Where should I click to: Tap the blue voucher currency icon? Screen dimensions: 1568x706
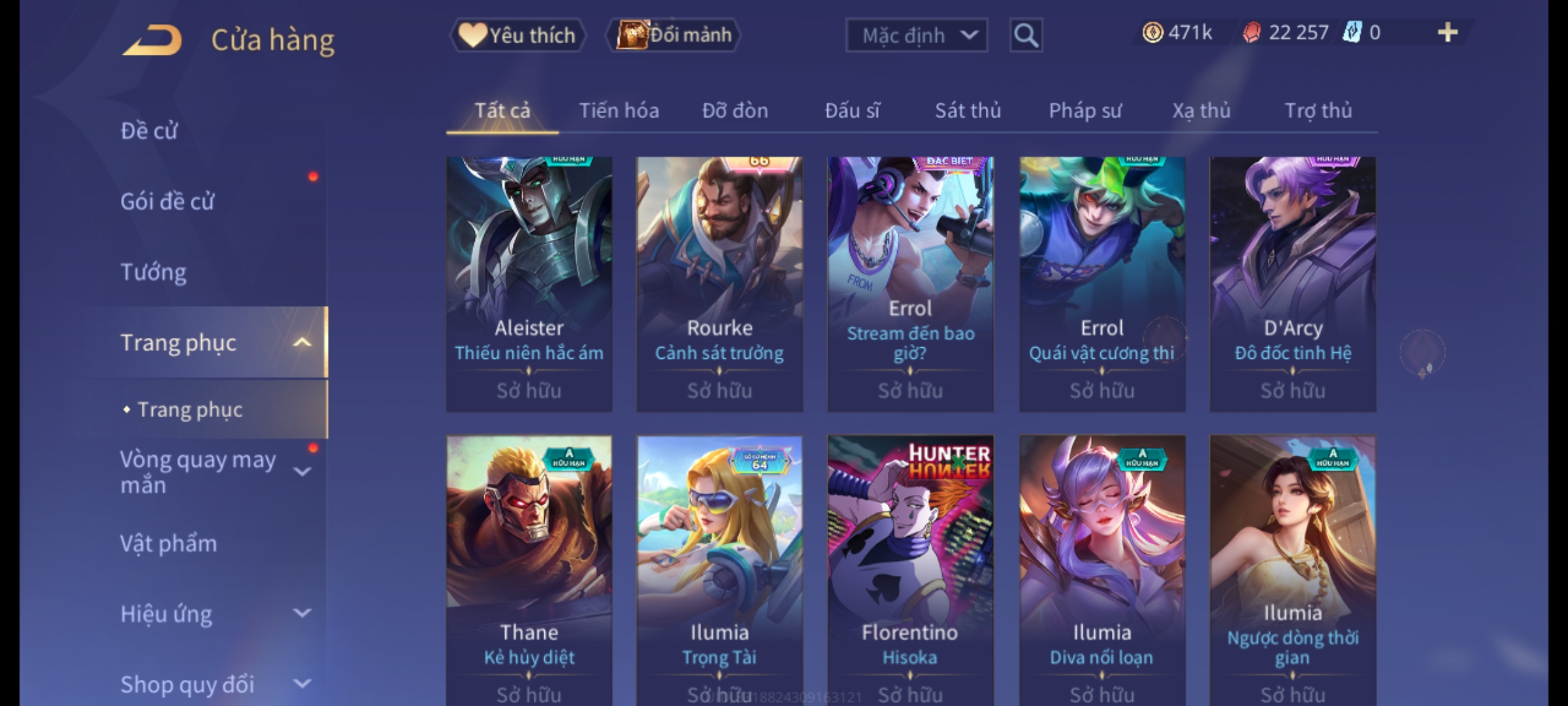(1352, 32)
